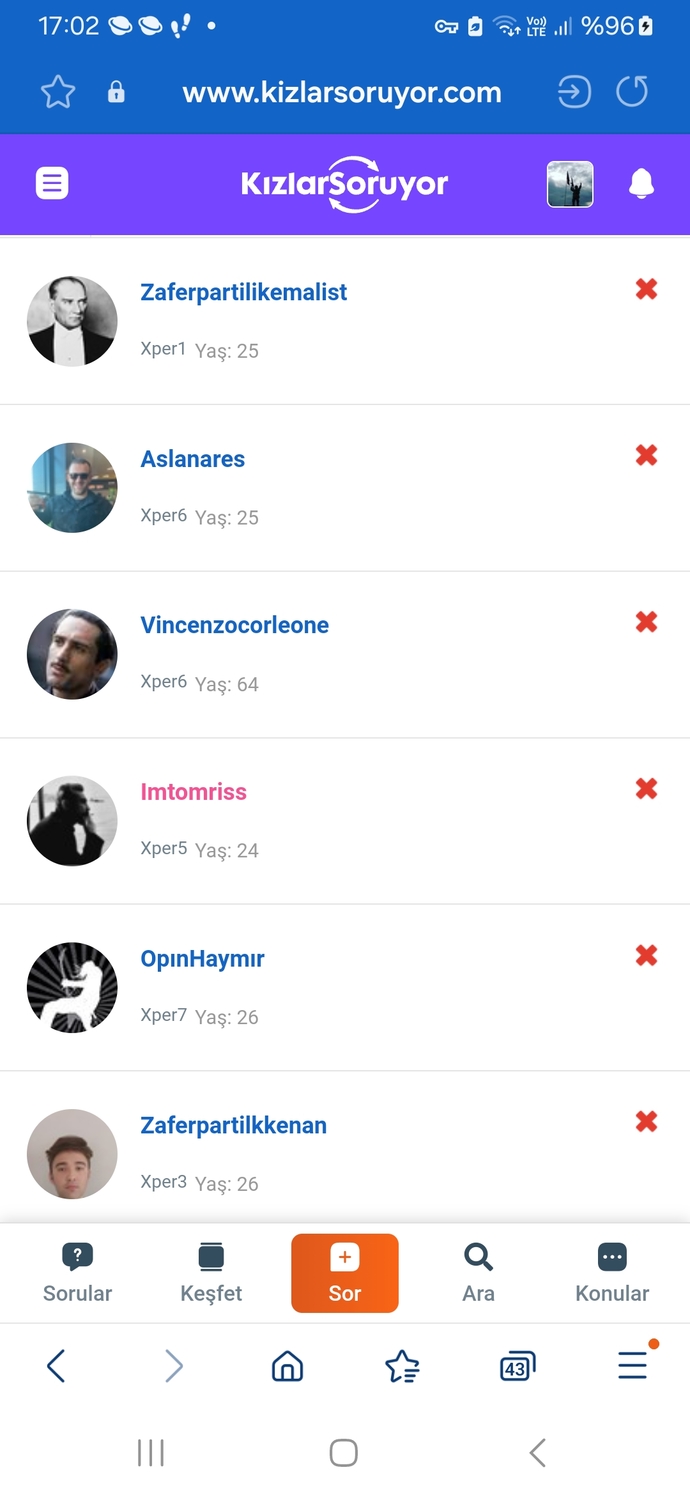Open the Vincenzocorleone profile link
The height and width of the screenshot is (1495, 690).
(235, 625)
